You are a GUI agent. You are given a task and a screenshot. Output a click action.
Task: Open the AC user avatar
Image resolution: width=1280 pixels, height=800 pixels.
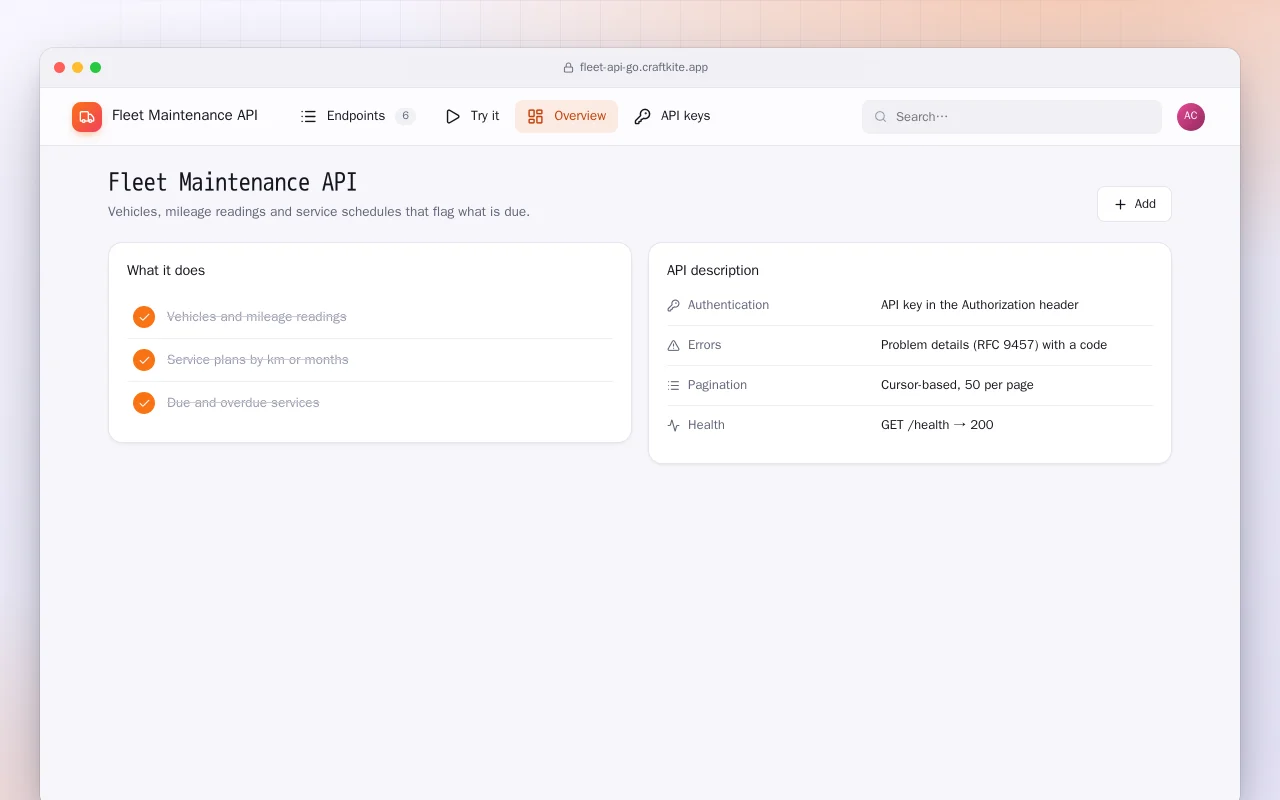tap(1191, 117)
